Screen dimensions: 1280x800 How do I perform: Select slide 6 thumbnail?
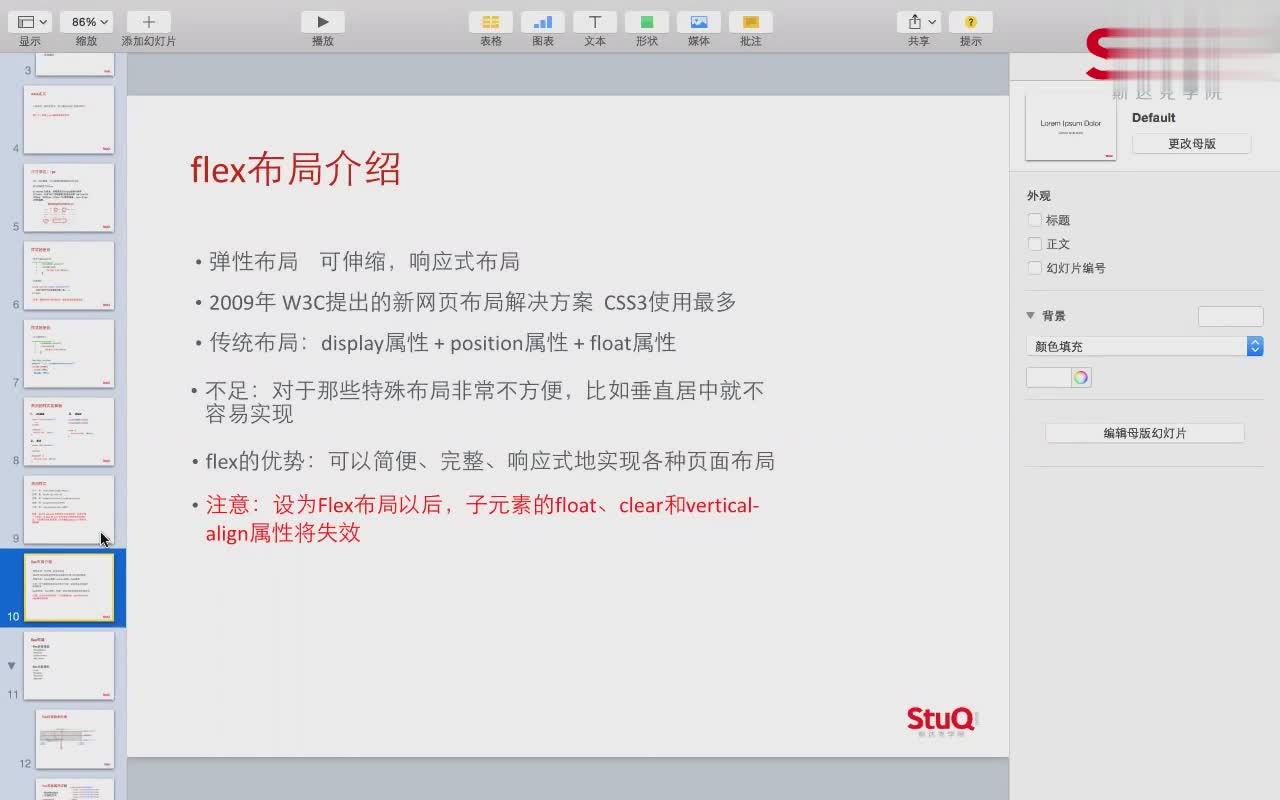click(x=69, y=275)
